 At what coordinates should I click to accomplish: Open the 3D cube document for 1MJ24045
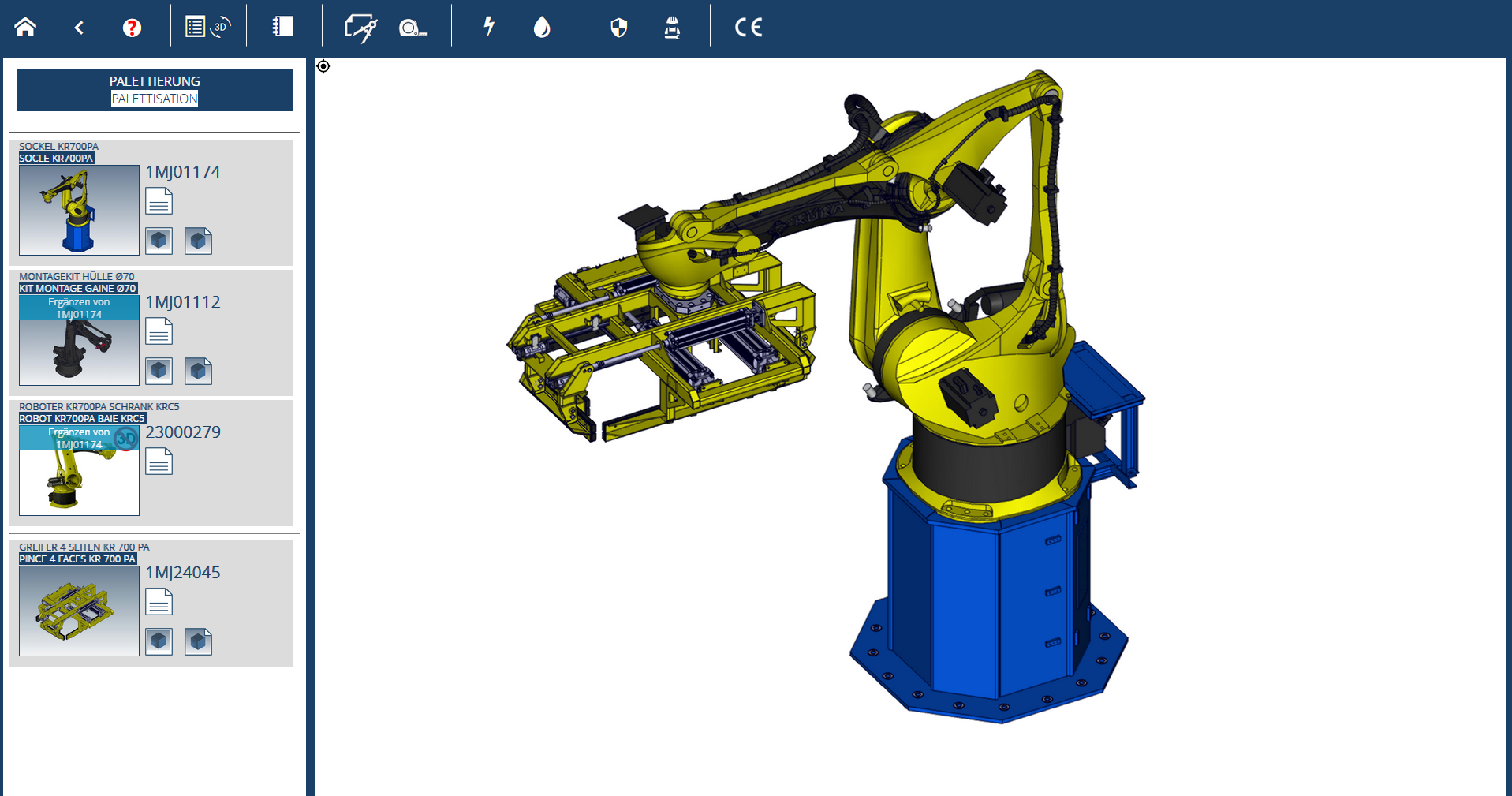tap(198, 641)
